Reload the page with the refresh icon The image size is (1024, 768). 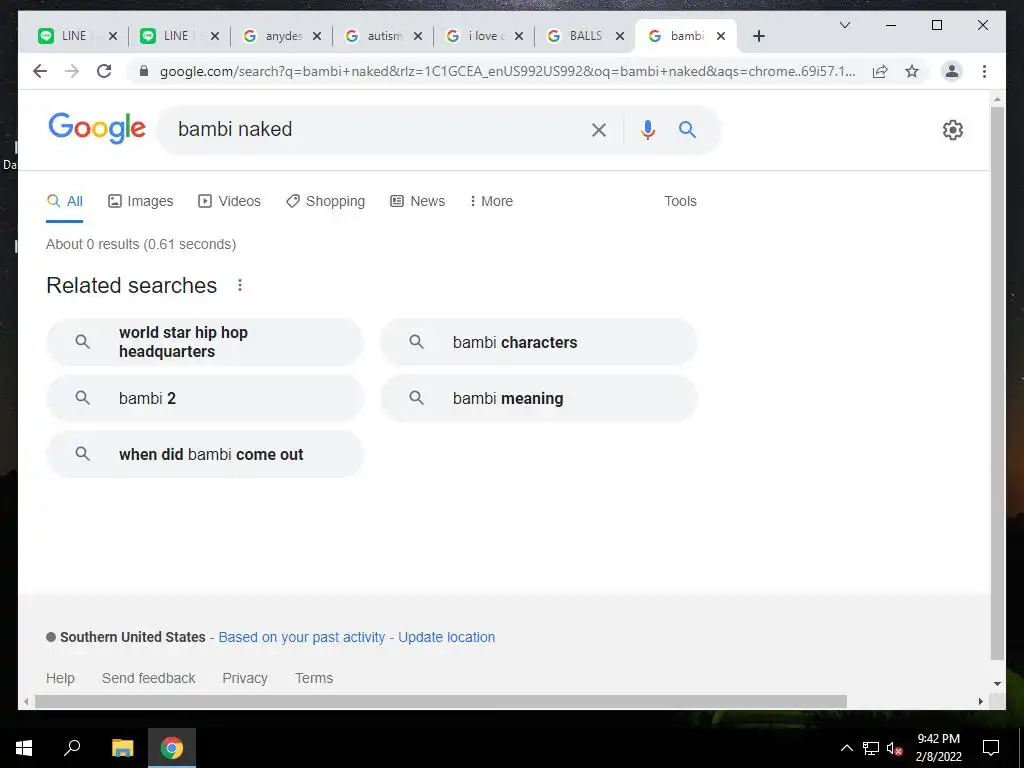tap(104, 71)
